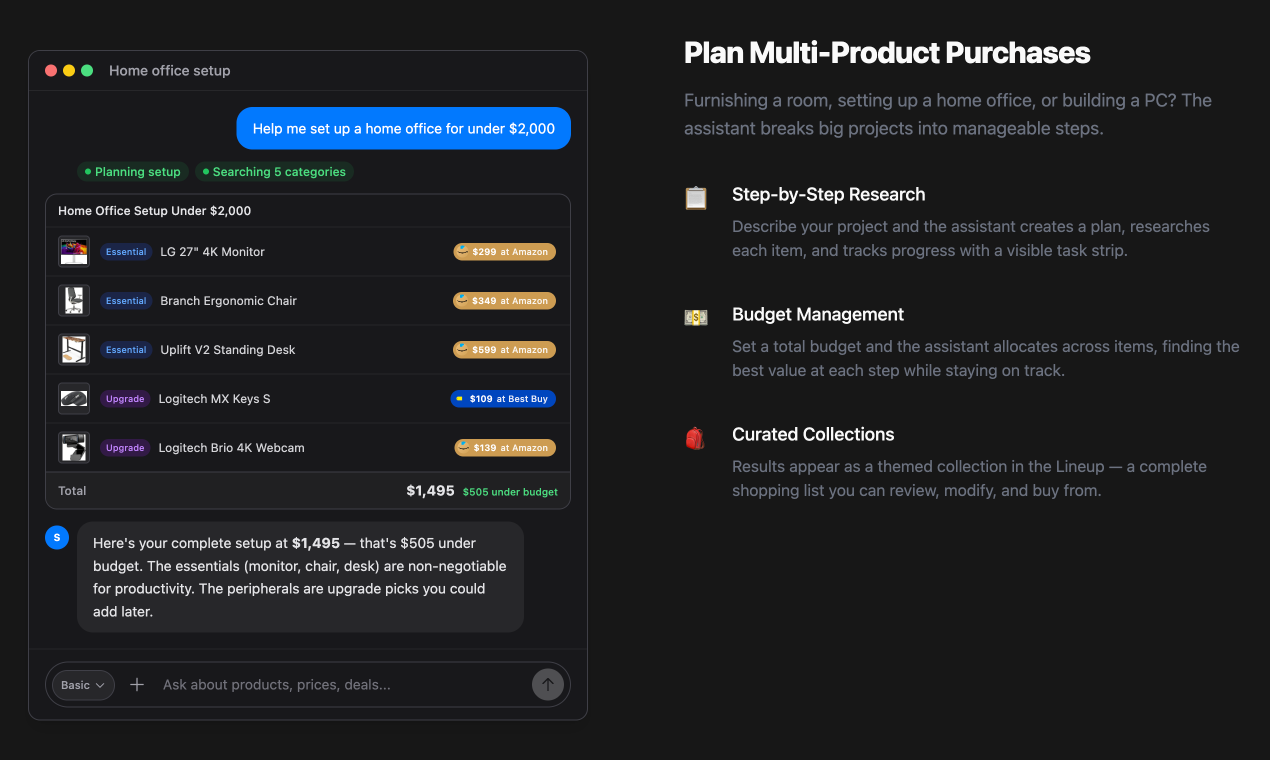Click the LG 27" 4K Monitor thumbnail

74,252
